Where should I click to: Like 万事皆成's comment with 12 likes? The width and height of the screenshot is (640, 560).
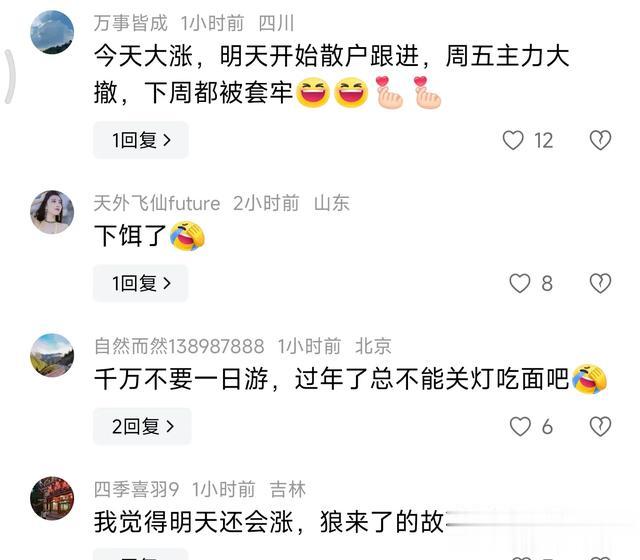pyautogui.click(x=513, y=140)
